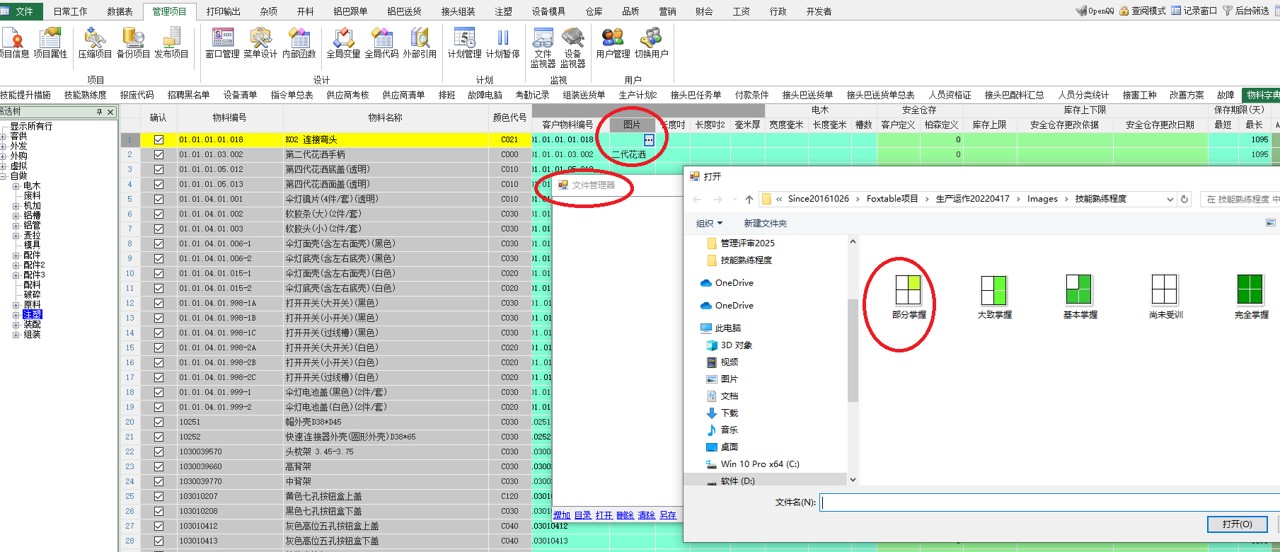The height and width of the screenshot is (552, 1280).
Task: Switch to the 打印输出 ribbon tab
Action: (x=222, y=11)
